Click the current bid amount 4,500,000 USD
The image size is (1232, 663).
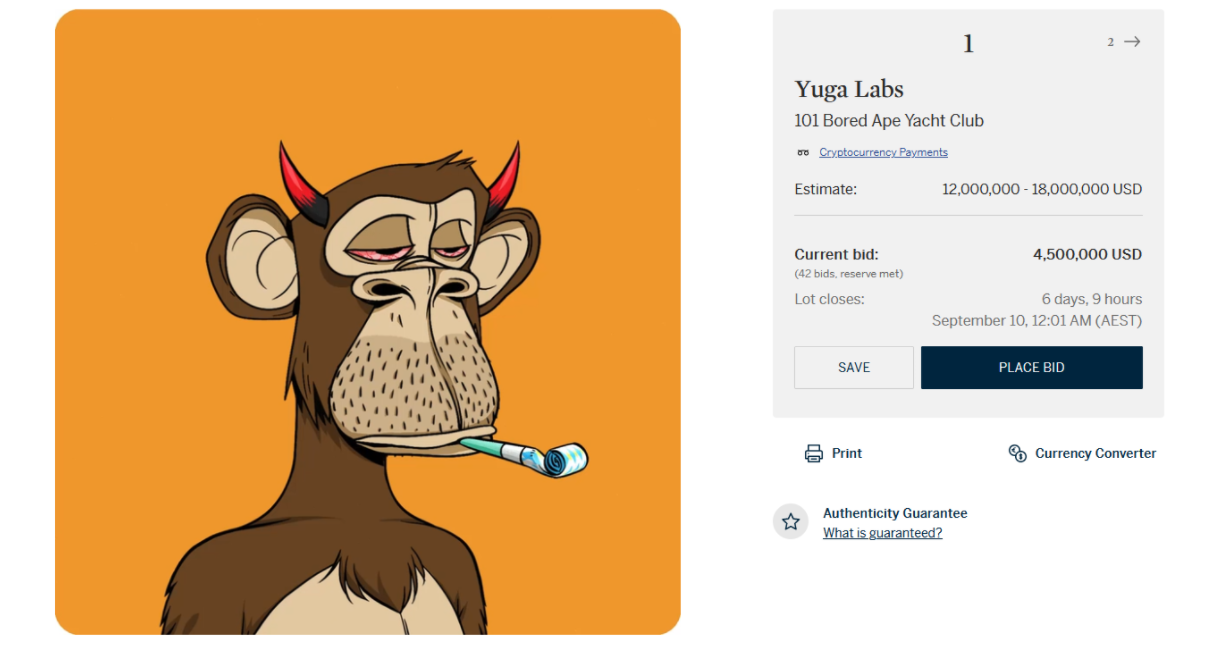pyautogui.click(x=1087, y=255)
